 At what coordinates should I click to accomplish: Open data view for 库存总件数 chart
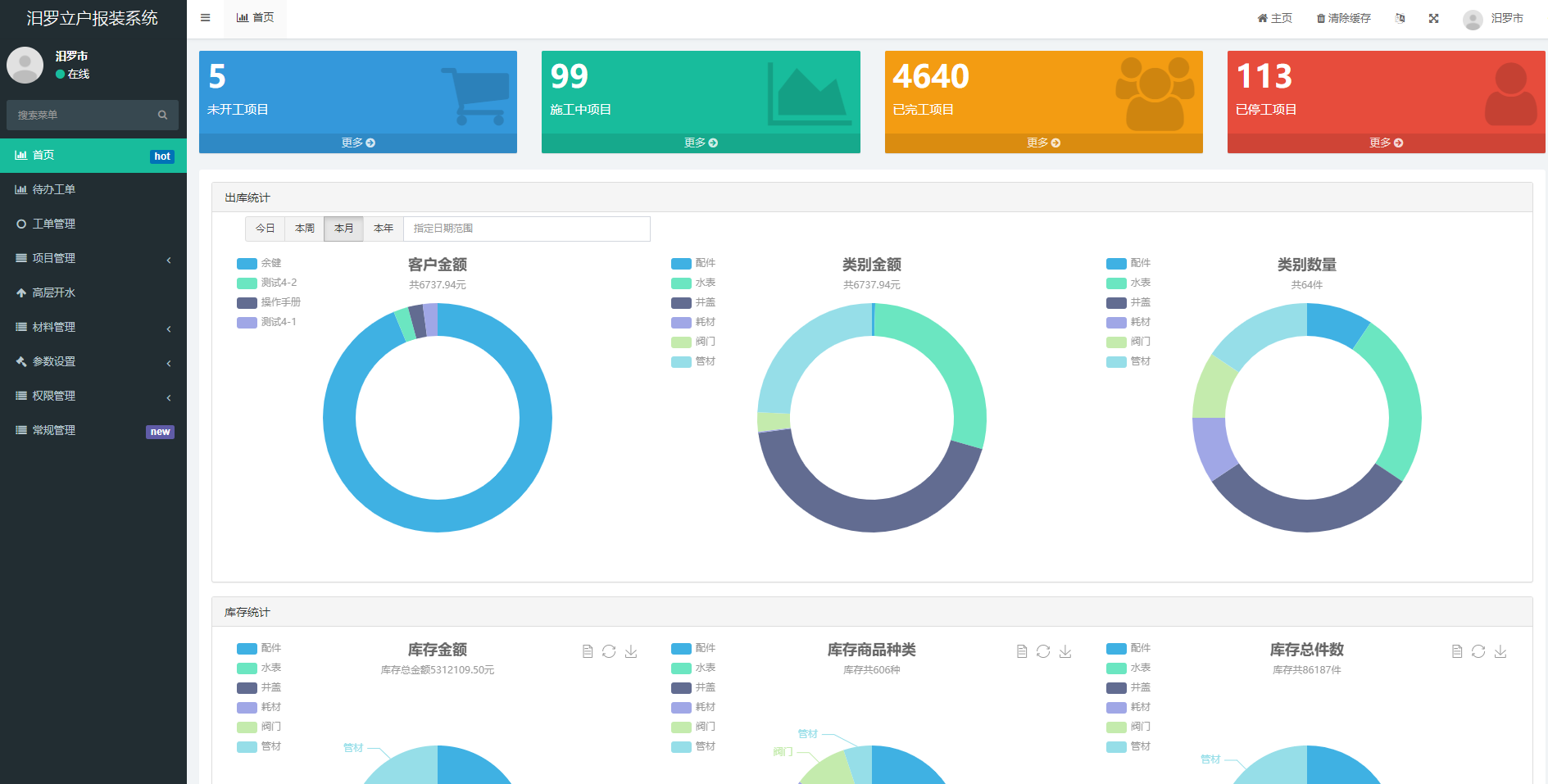pos(1457,651)
